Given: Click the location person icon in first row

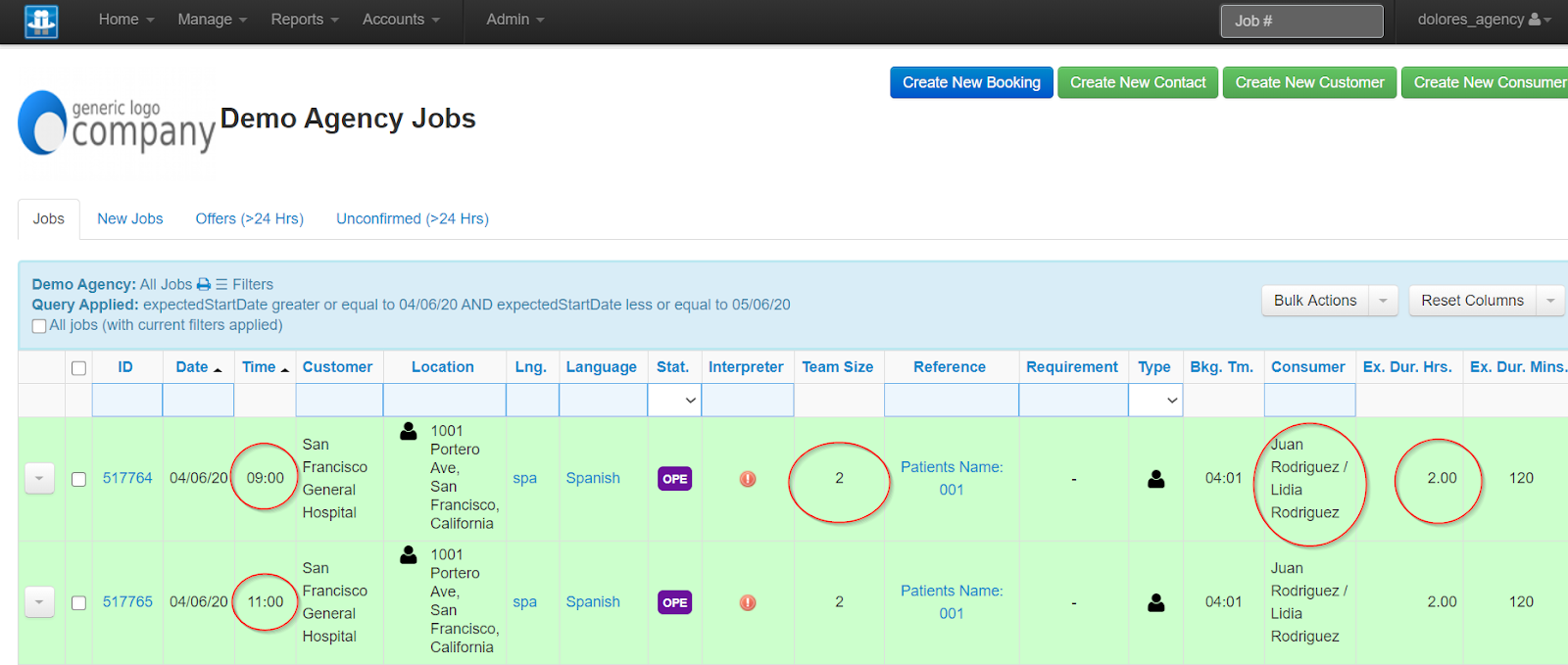Looking at the screenshot, I should pyautogui.click(x=409, y=431).
